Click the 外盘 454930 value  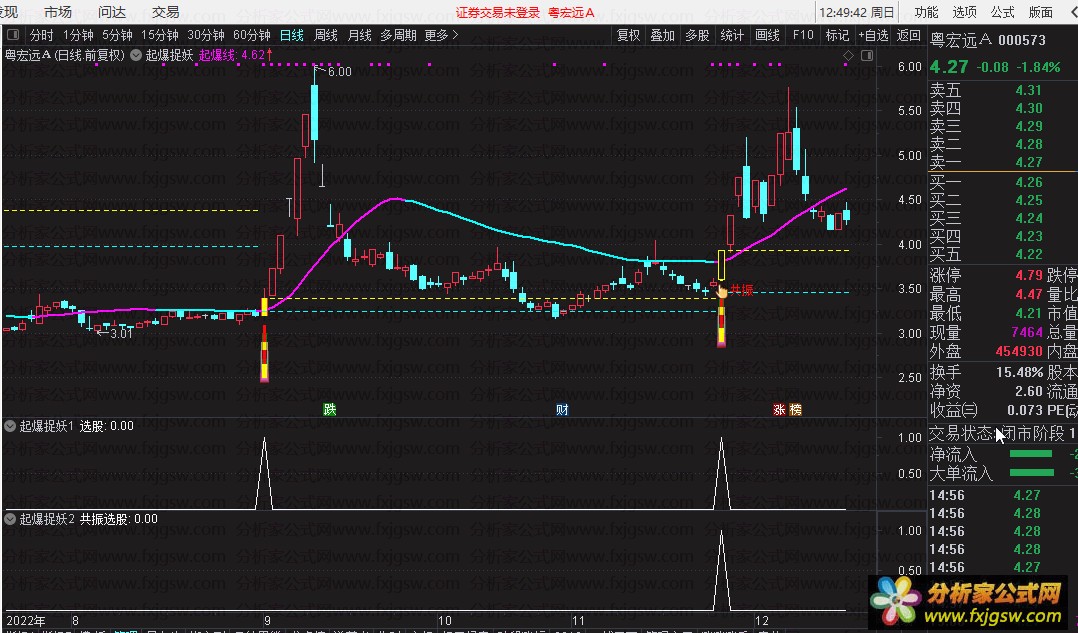pyautogui.click(x=1019, y=351)
